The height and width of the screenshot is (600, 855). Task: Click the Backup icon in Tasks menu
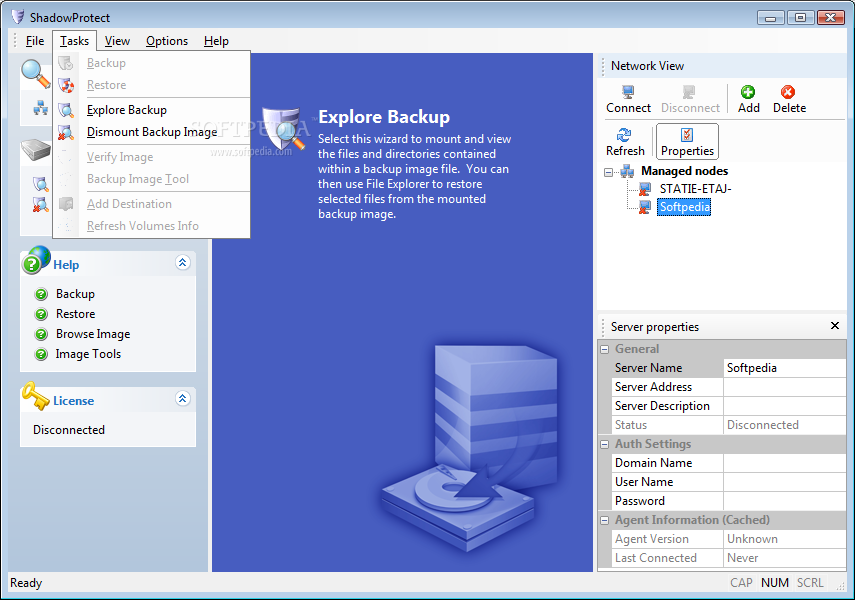tap(67, 63)
